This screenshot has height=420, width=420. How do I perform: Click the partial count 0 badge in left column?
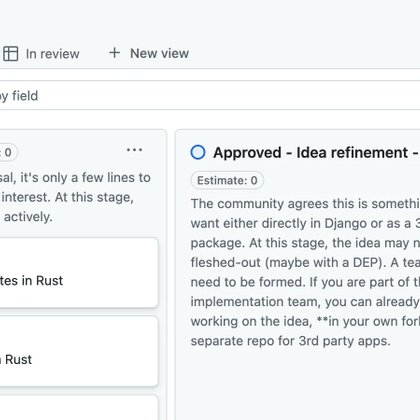coord(8,152)
